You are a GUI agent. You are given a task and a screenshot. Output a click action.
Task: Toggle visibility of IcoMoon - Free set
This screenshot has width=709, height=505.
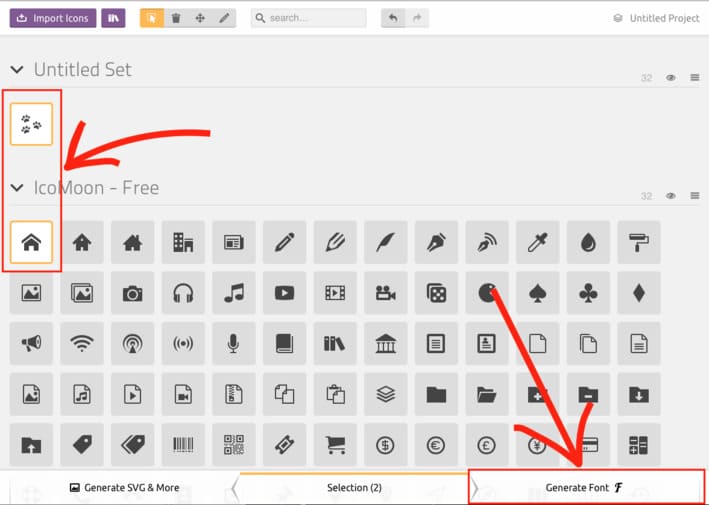(671, 196)
